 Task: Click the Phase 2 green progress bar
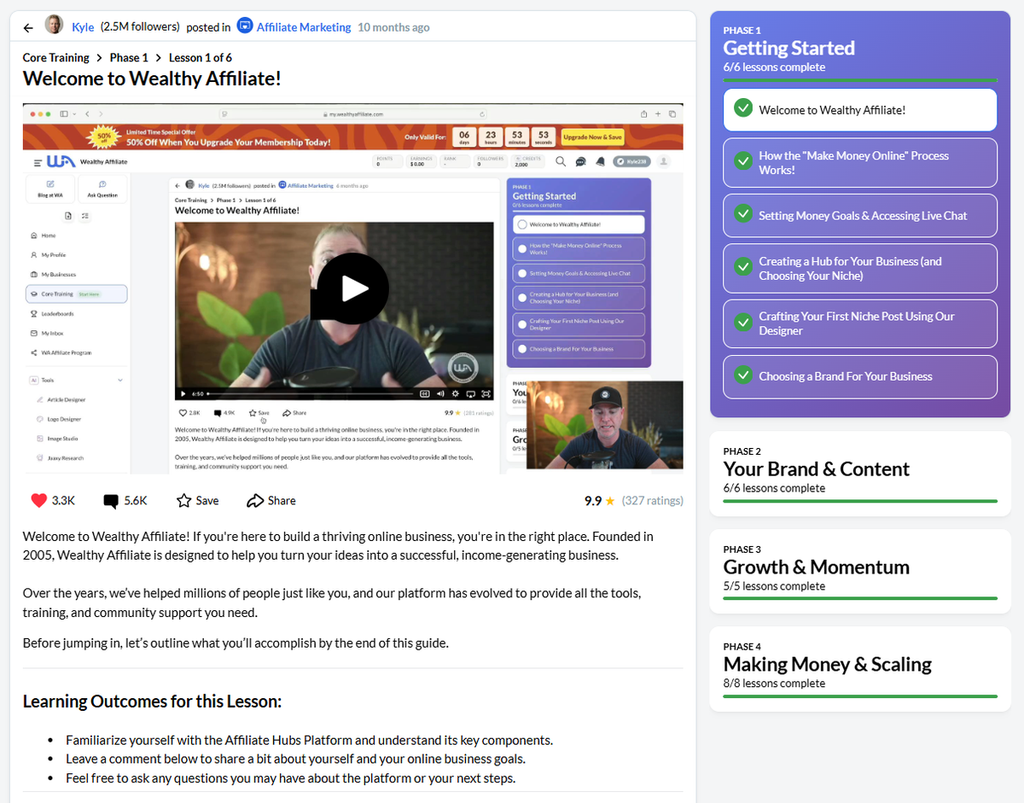pos(859,501)
